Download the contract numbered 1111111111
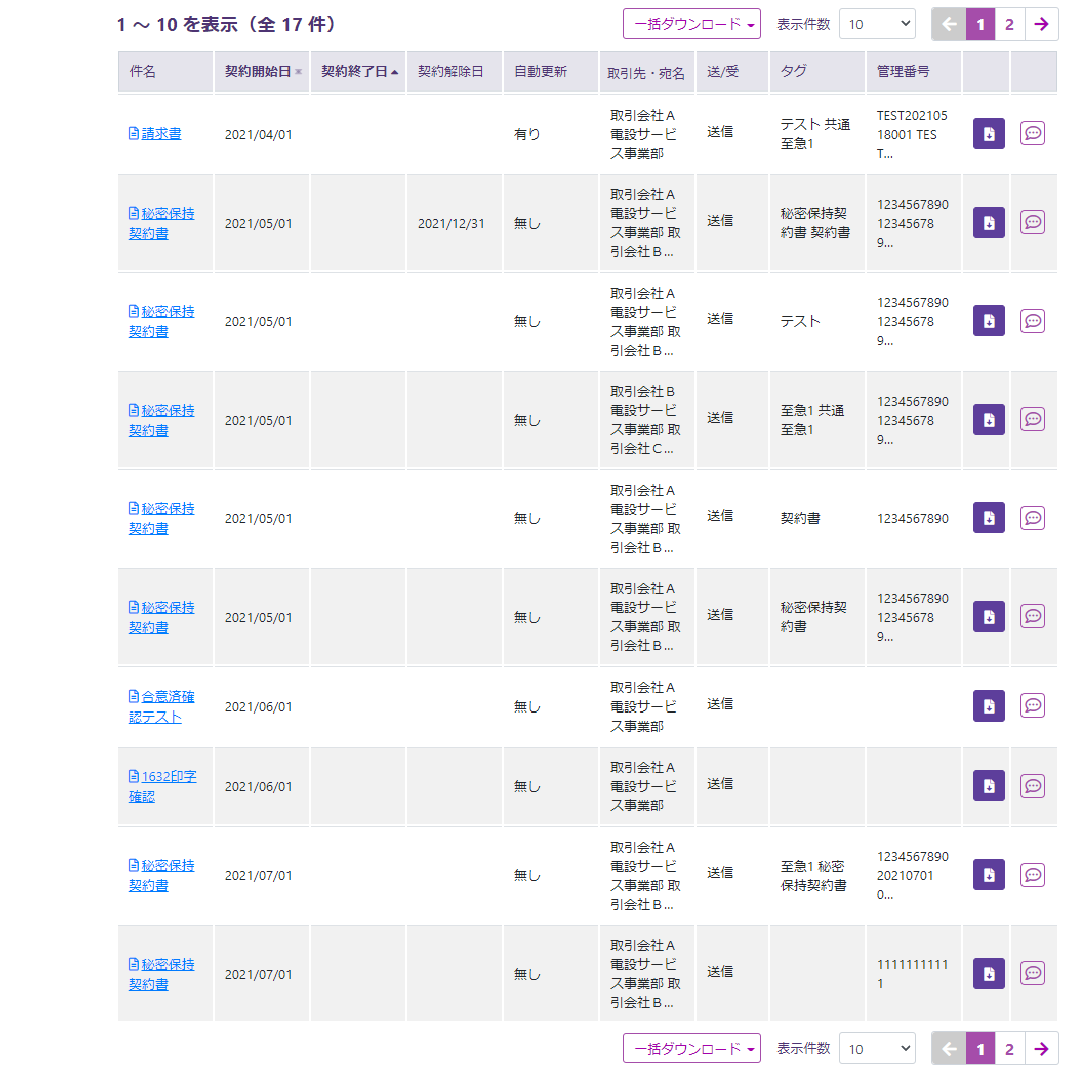The height and width of the screenshot is (1071, 1080). (x=988, y=973)
